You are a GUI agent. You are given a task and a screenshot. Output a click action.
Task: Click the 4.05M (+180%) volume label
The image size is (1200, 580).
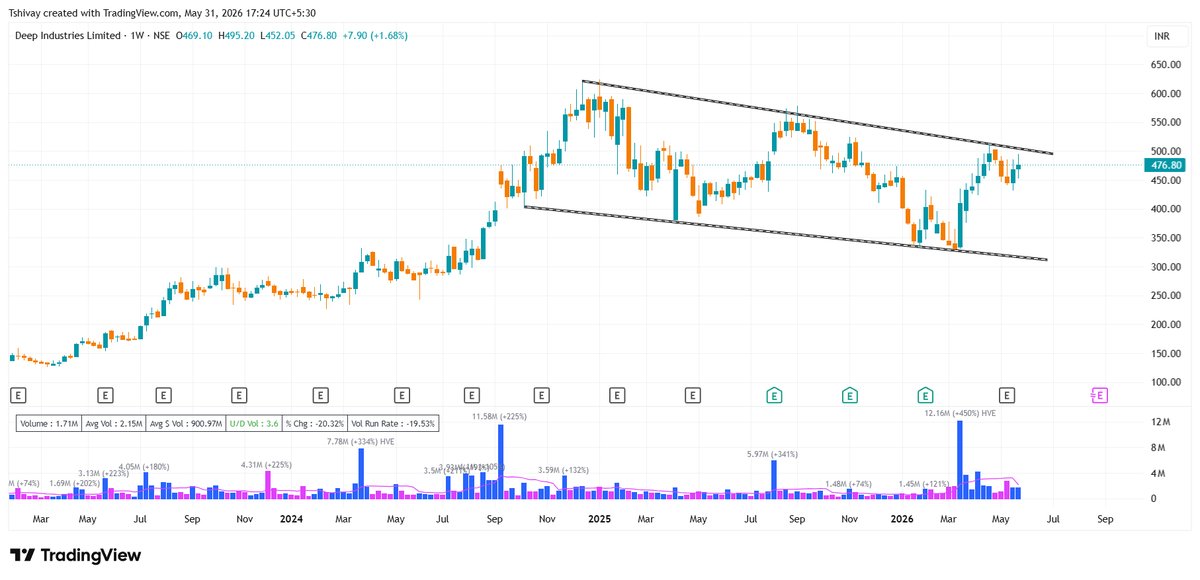tap(145, 467)
